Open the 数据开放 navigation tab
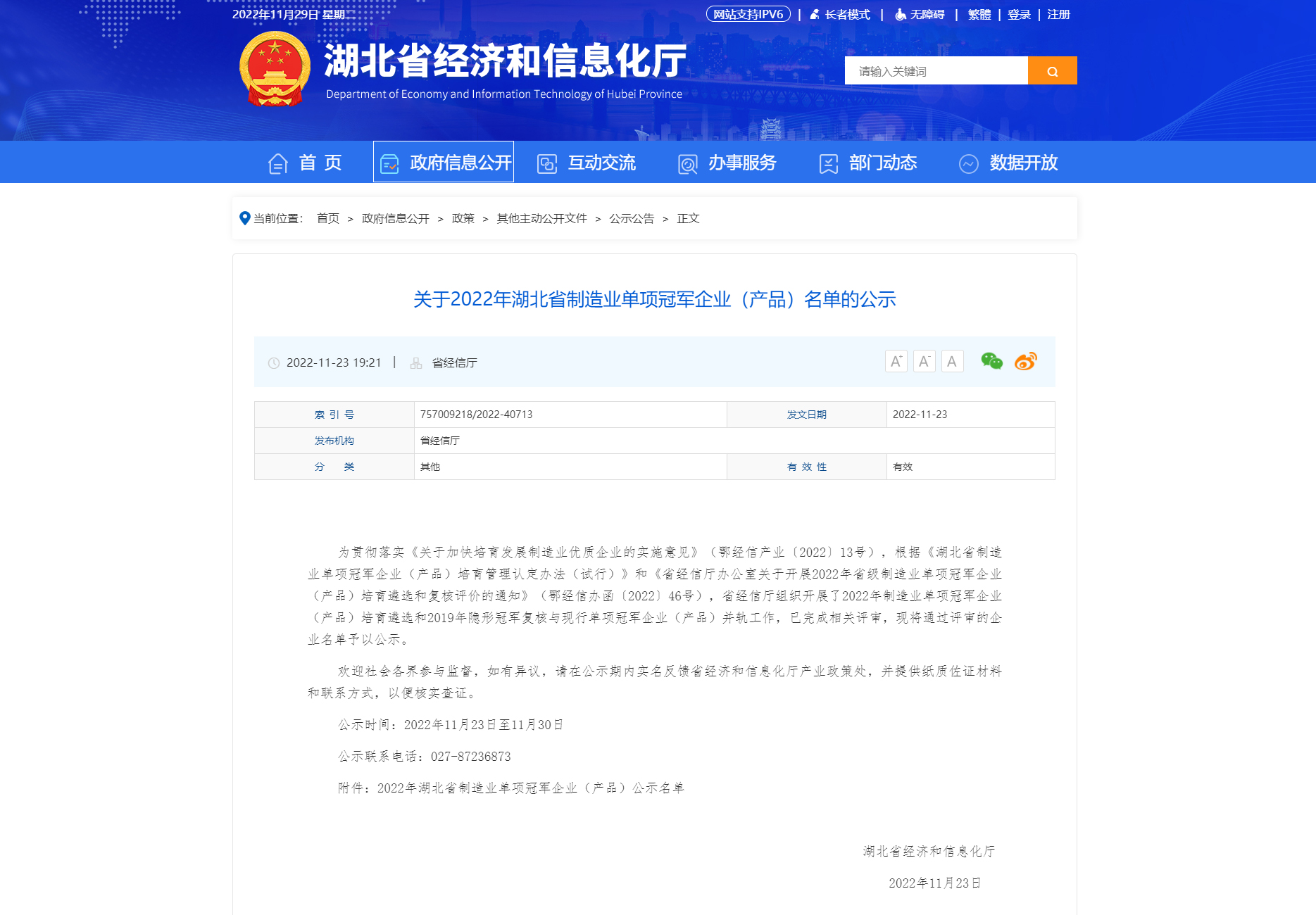1316x915 pixels. (1008, 163)
